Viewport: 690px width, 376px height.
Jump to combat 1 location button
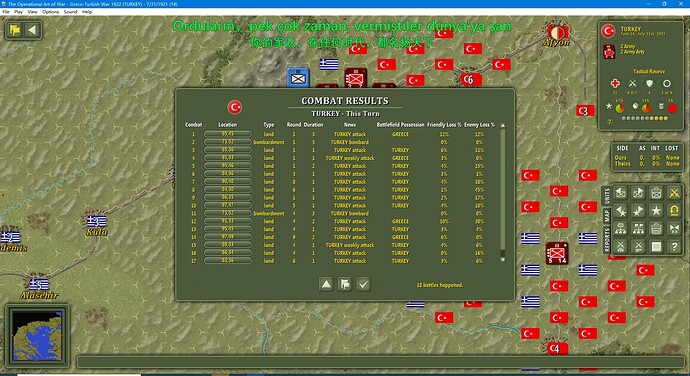(228, 134)
